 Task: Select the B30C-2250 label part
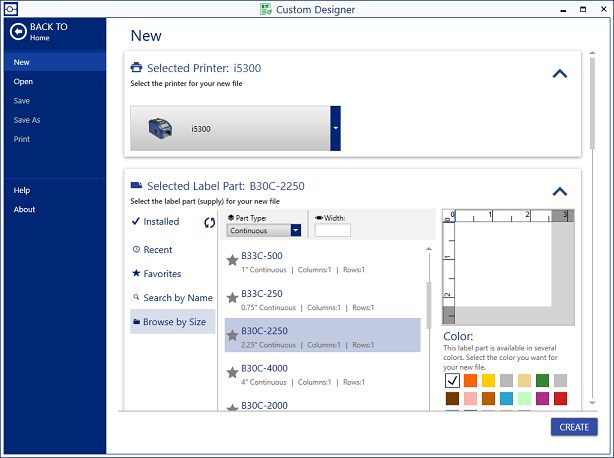[x=323, y=335]
